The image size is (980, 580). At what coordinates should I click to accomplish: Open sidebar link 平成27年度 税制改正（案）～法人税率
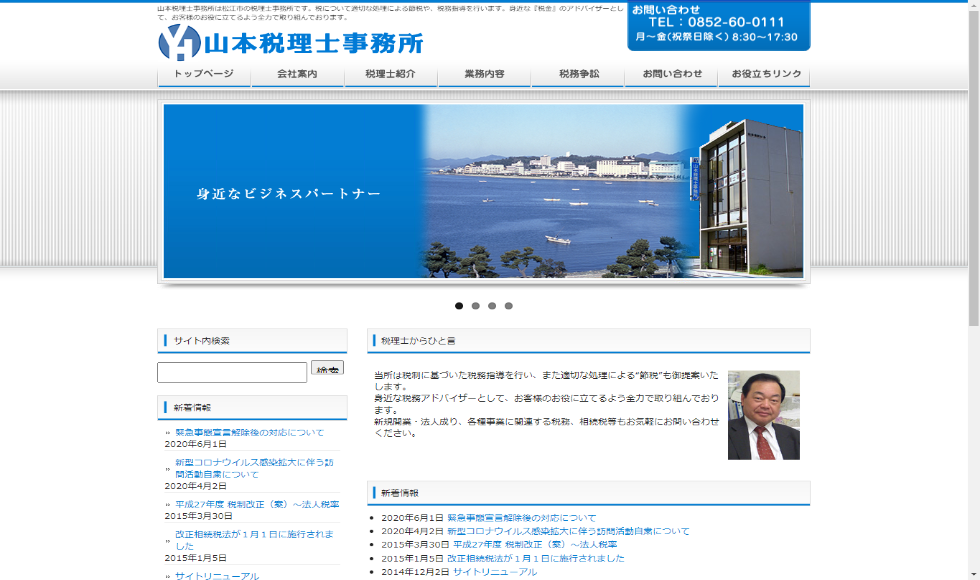point(256,504)
